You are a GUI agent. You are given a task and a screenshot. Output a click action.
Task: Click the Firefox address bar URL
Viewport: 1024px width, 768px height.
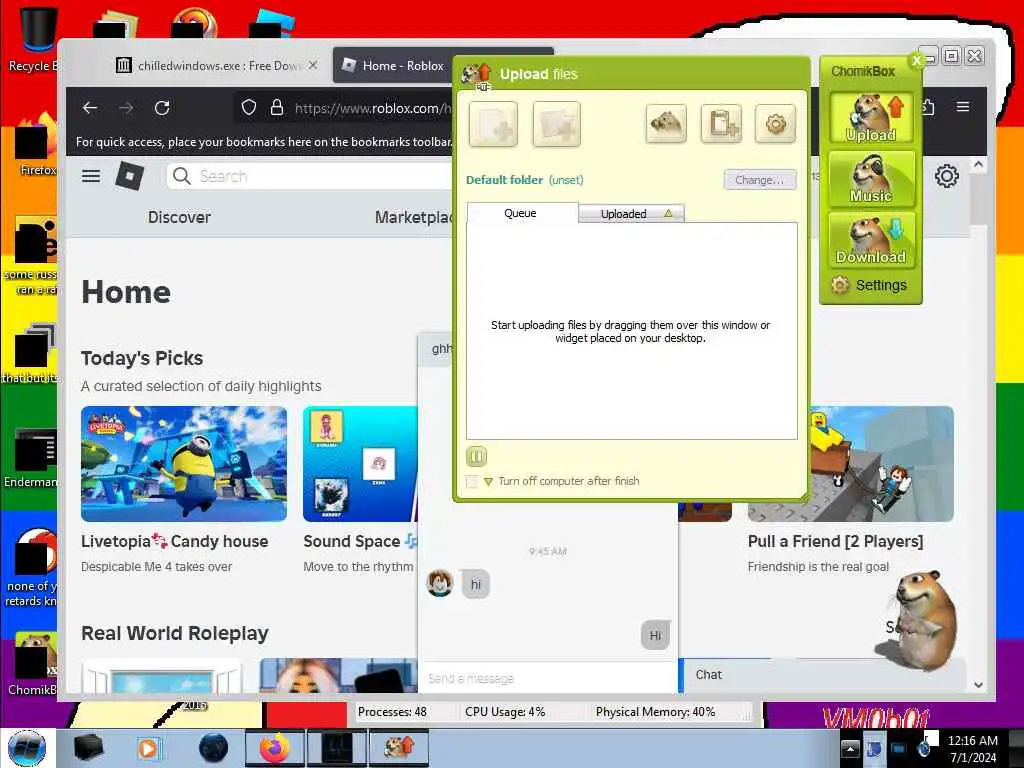[373, 108]
